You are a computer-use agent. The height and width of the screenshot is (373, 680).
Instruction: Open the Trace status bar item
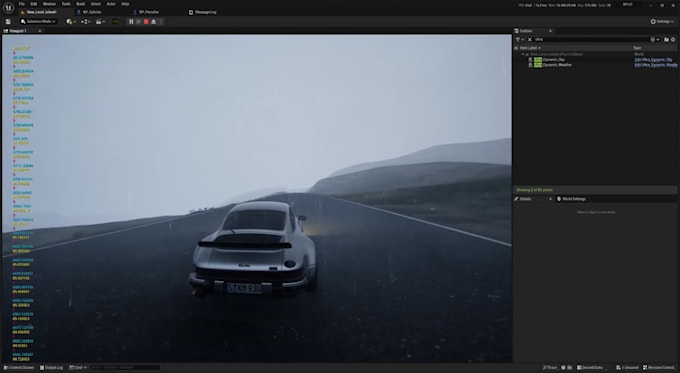[x=550, y=367]
